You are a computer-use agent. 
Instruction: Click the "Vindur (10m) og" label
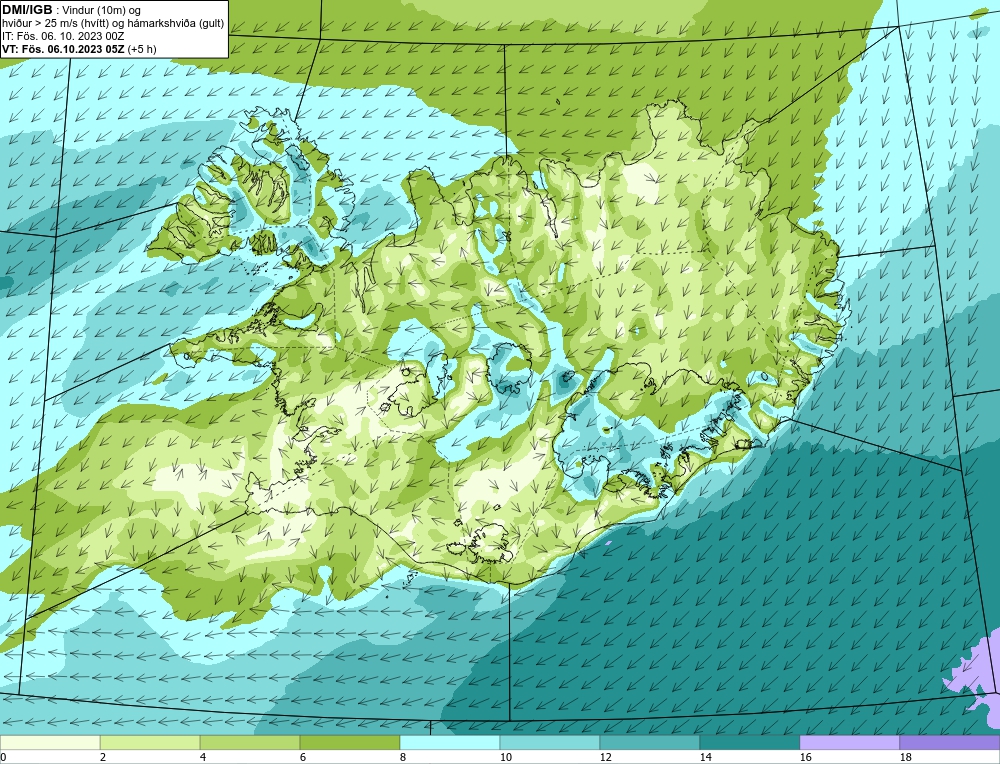[103, 11]
